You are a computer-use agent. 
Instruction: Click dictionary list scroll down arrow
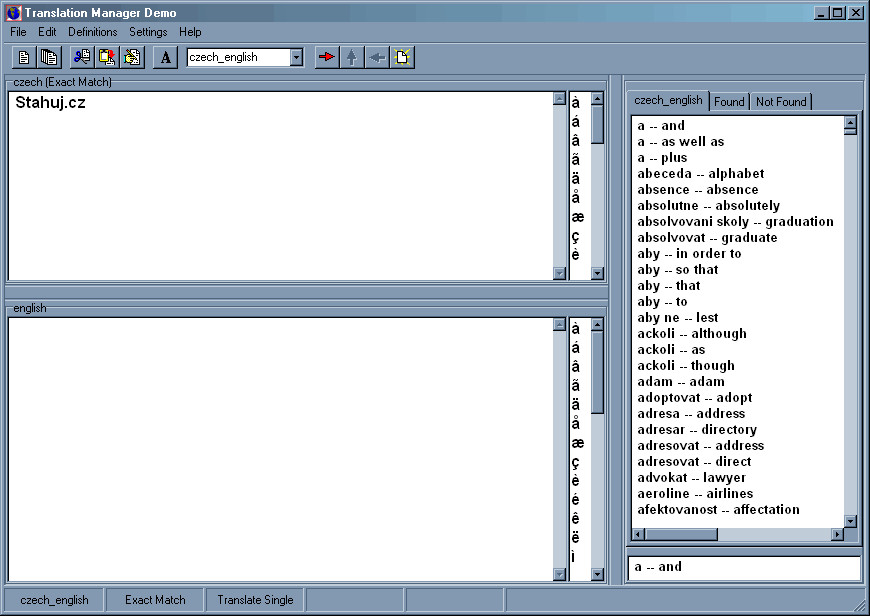[x=850, y=521]
